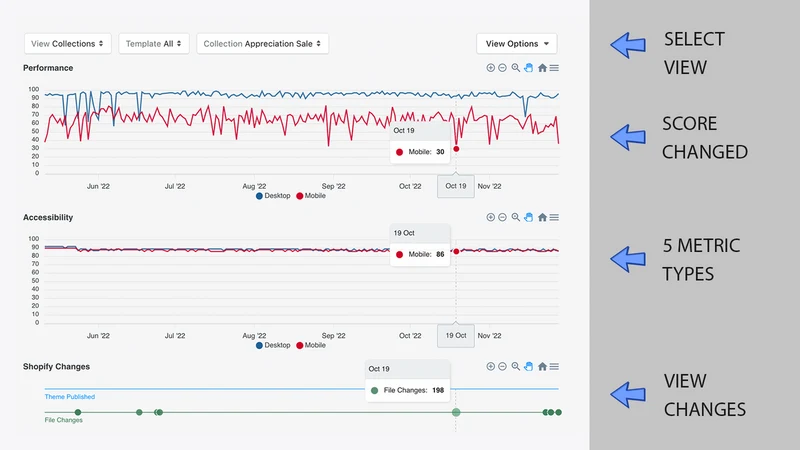
Task: Expand the View Options menu
Action: tap(517, 44)
